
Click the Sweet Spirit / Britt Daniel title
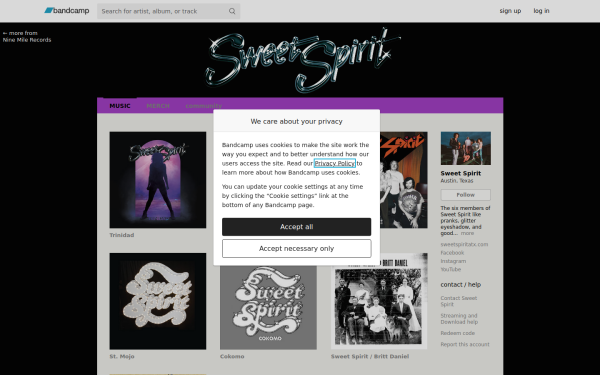coord(370,356)
